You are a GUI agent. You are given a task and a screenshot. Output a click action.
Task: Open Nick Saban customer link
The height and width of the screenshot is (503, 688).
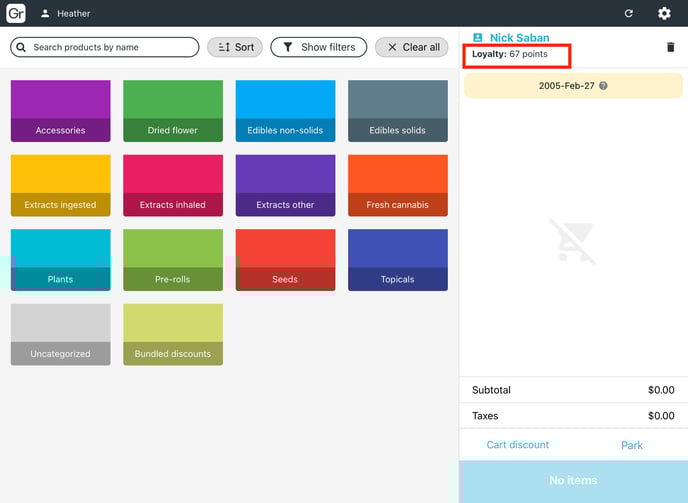[x=519, y=38]
